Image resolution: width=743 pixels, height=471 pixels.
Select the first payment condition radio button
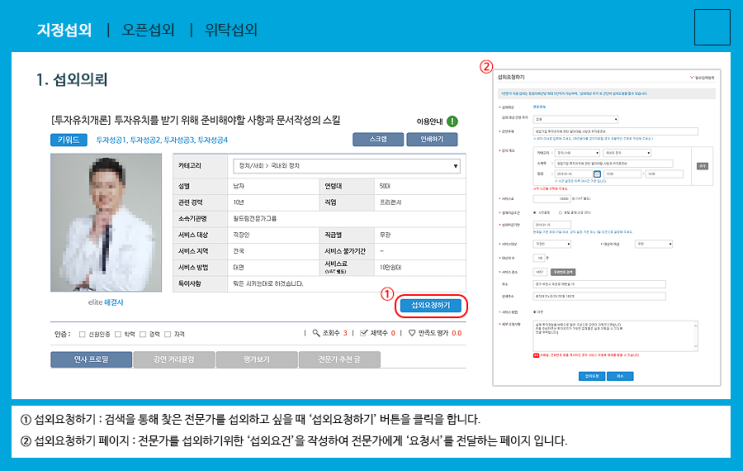[x=535, y=212]
